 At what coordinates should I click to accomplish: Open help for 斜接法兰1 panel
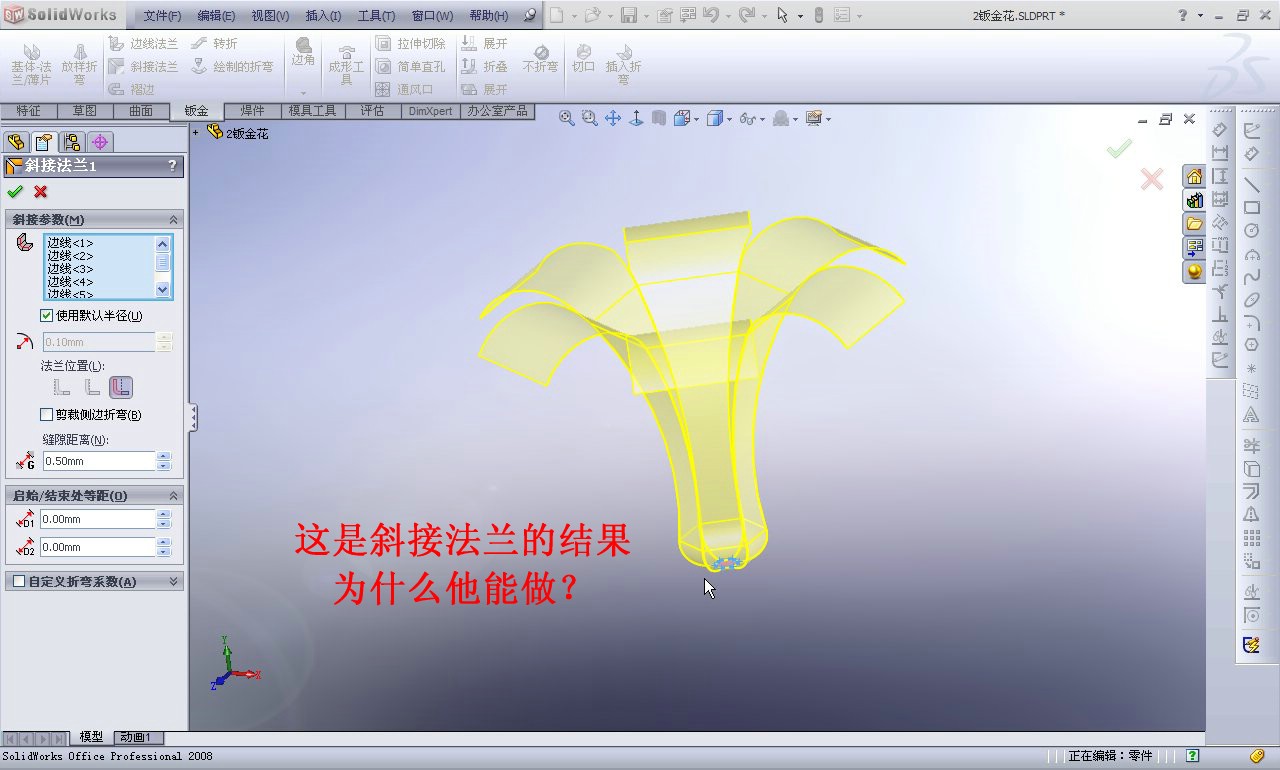(172, 166)
